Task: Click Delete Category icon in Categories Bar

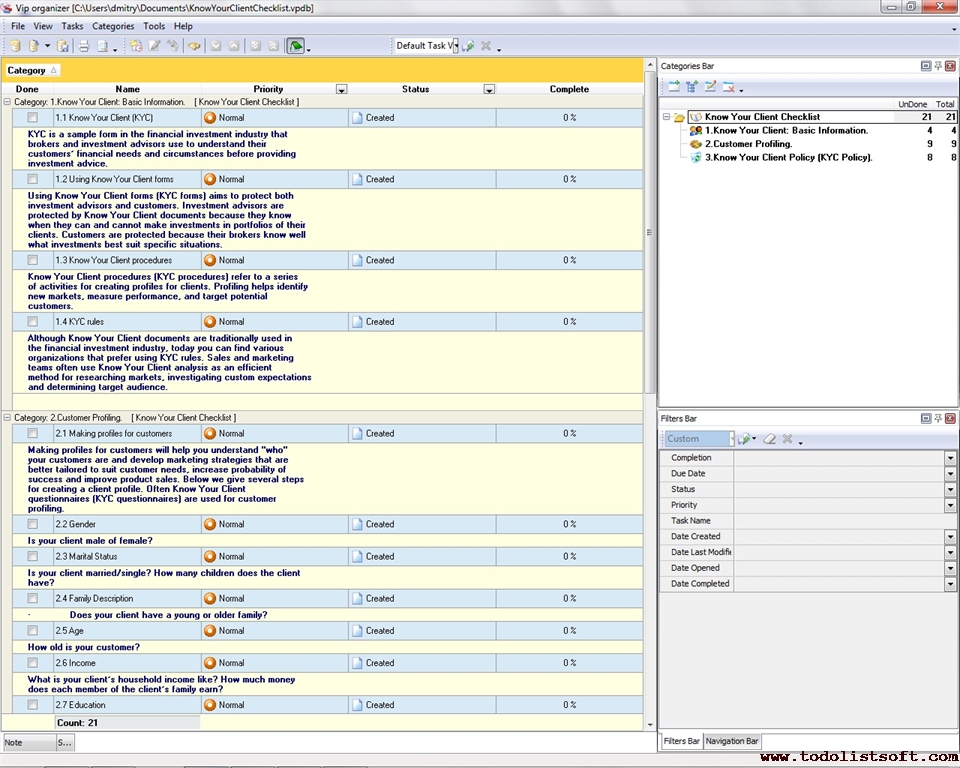Action: point(729,87)
